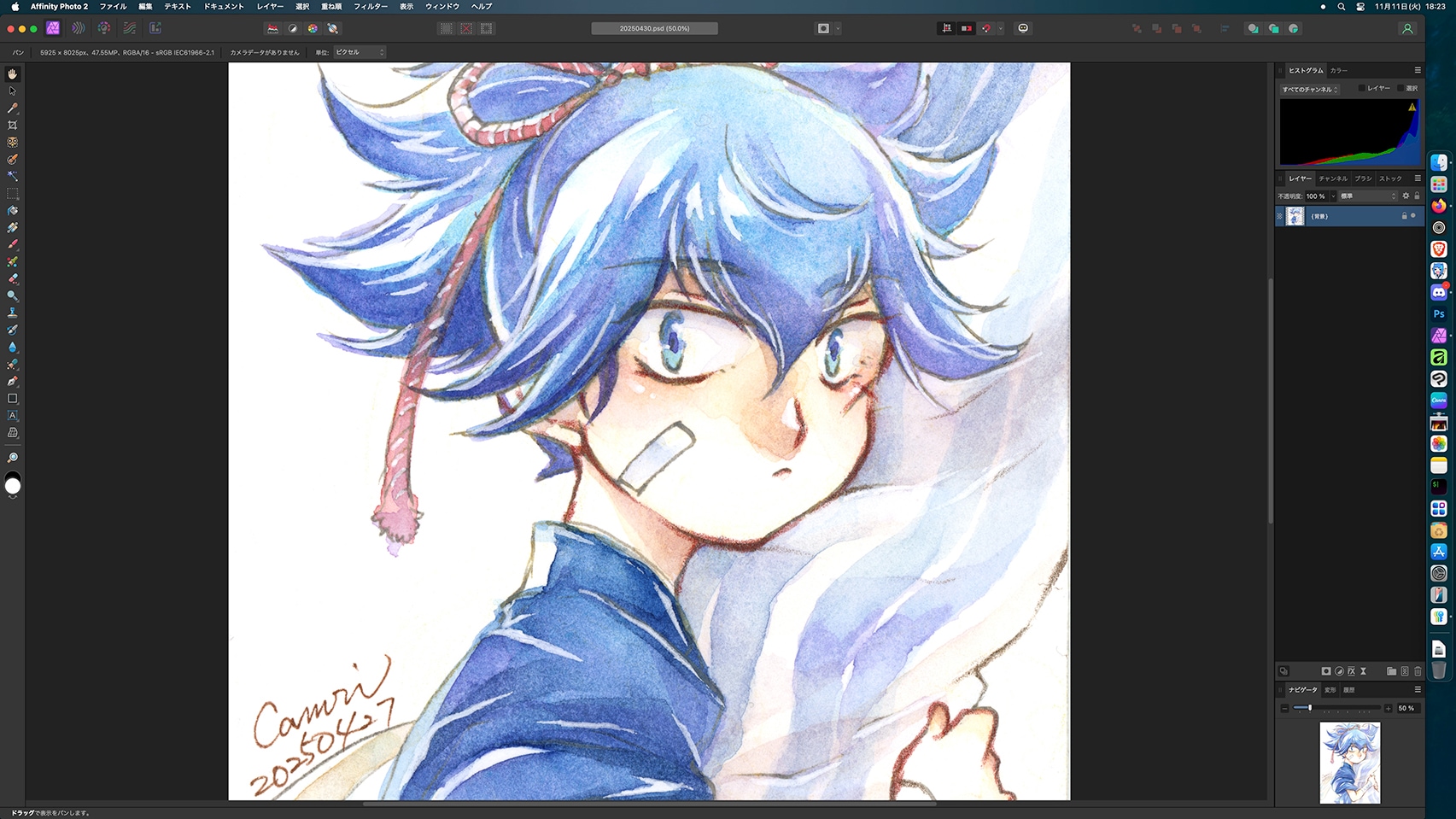This screenshot has height=819, width=1456.
Task: Select the Zoom magnifier tool
Action: coord(13,458)
